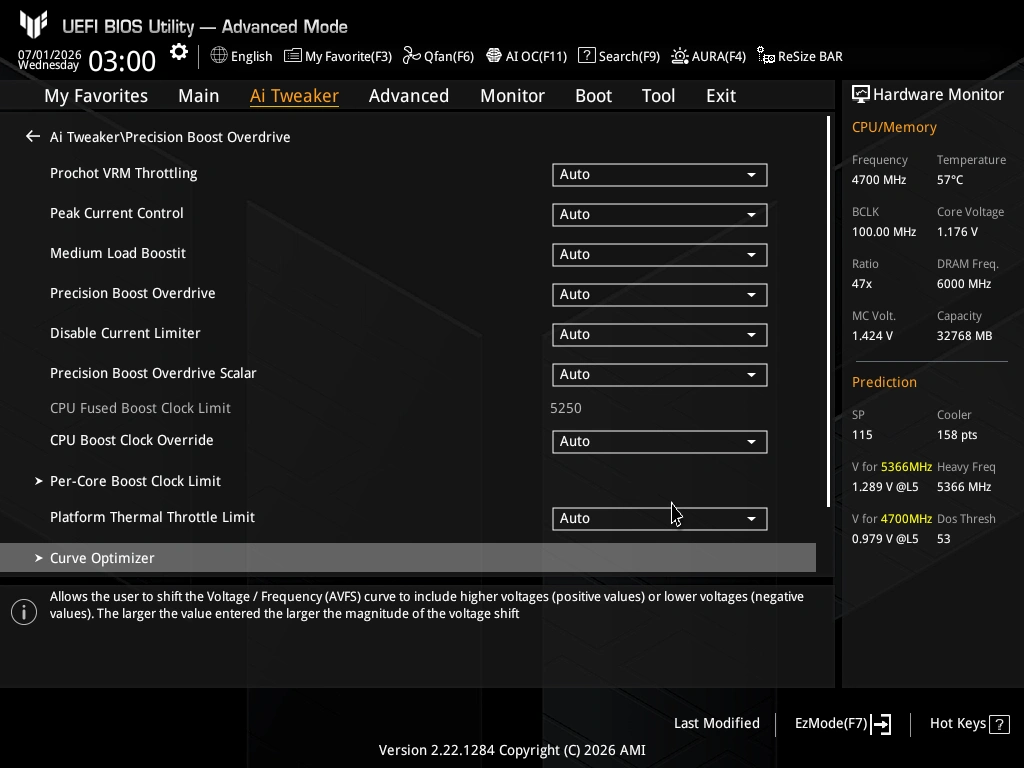This screenshot has height=768, width=1024.
Task: Click the 57°C Temperature value
Action: tap(950, 180)
